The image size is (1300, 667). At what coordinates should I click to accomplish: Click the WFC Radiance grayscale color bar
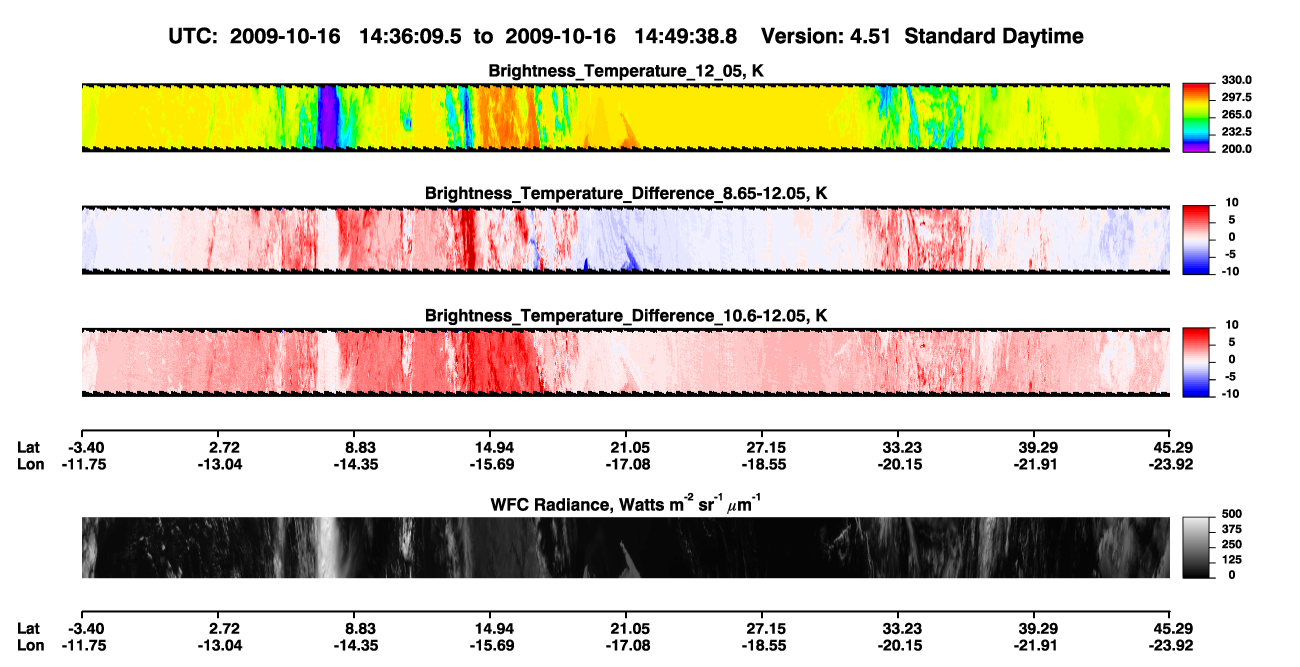click(1198, 547)
